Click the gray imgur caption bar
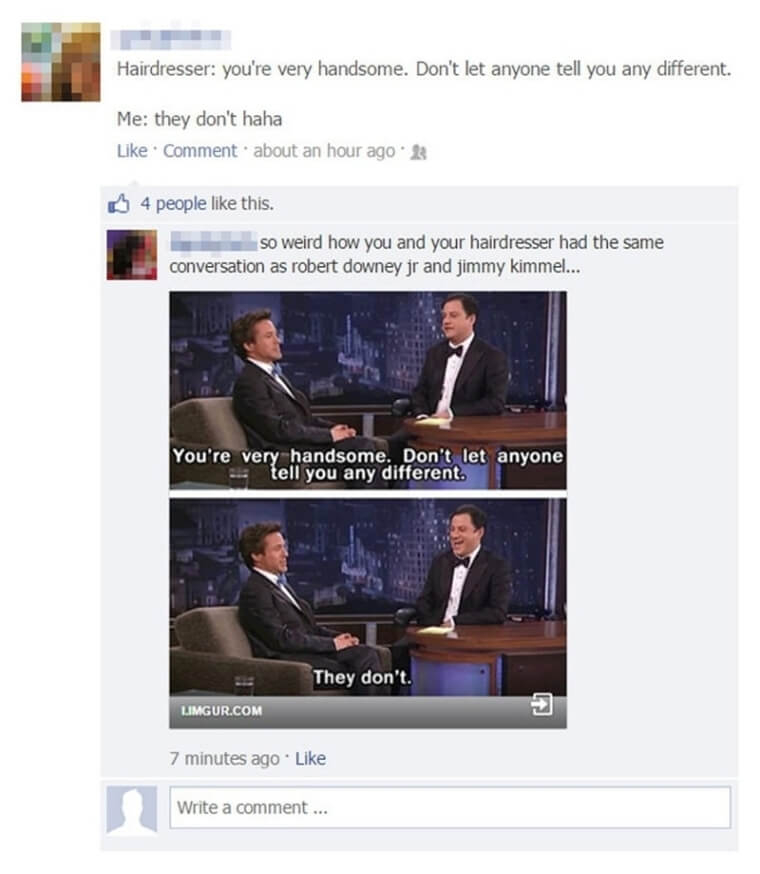 pos(368,712)
